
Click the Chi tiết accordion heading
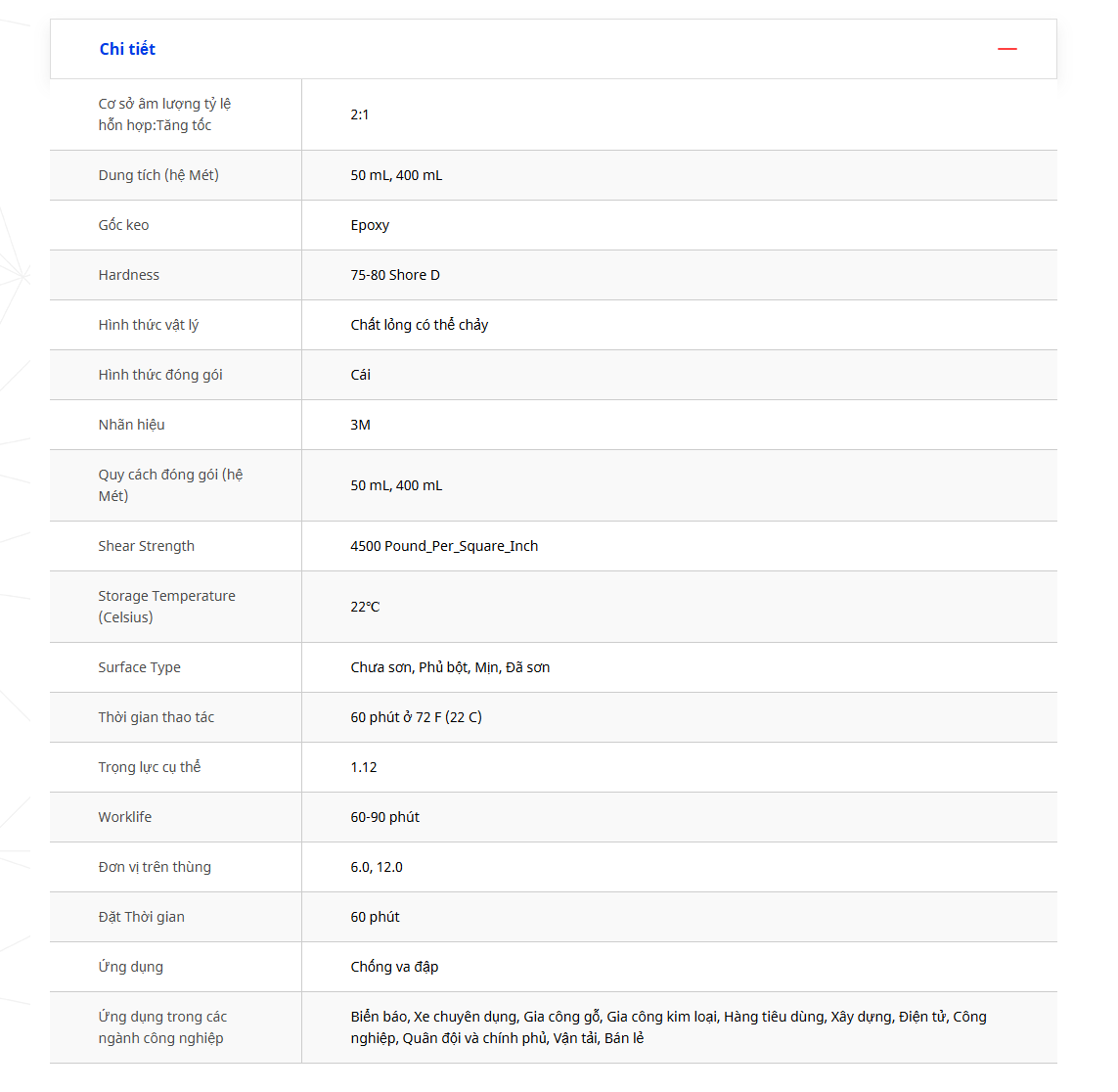click(x=127, y=49)
